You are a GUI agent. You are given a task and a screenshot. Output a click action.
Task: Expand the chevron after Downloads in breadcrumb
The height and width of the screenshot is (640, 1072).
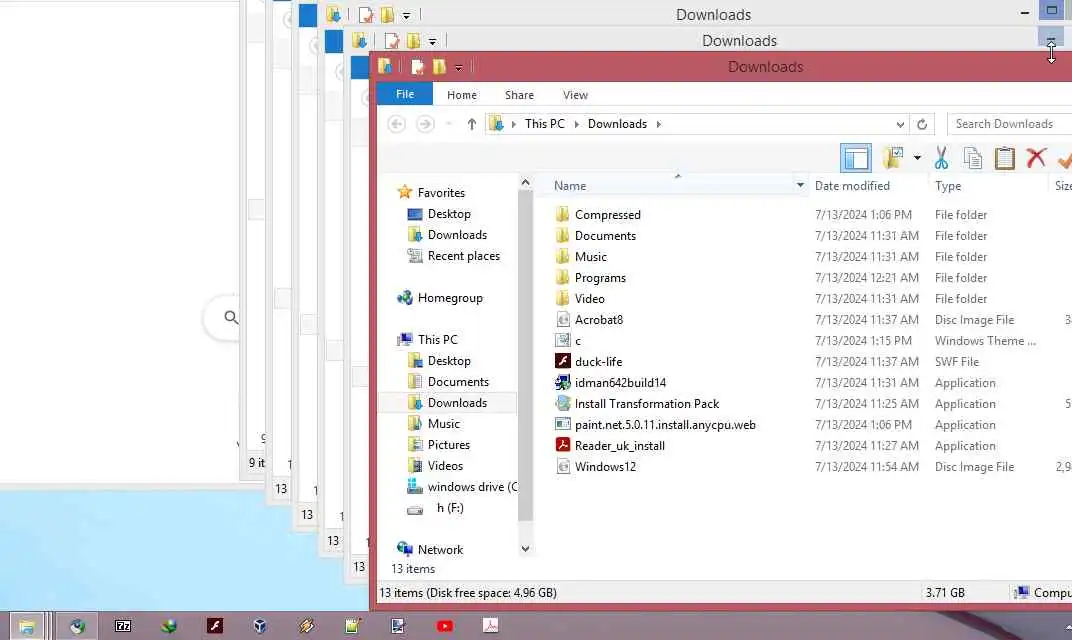[x=658, y=124]
